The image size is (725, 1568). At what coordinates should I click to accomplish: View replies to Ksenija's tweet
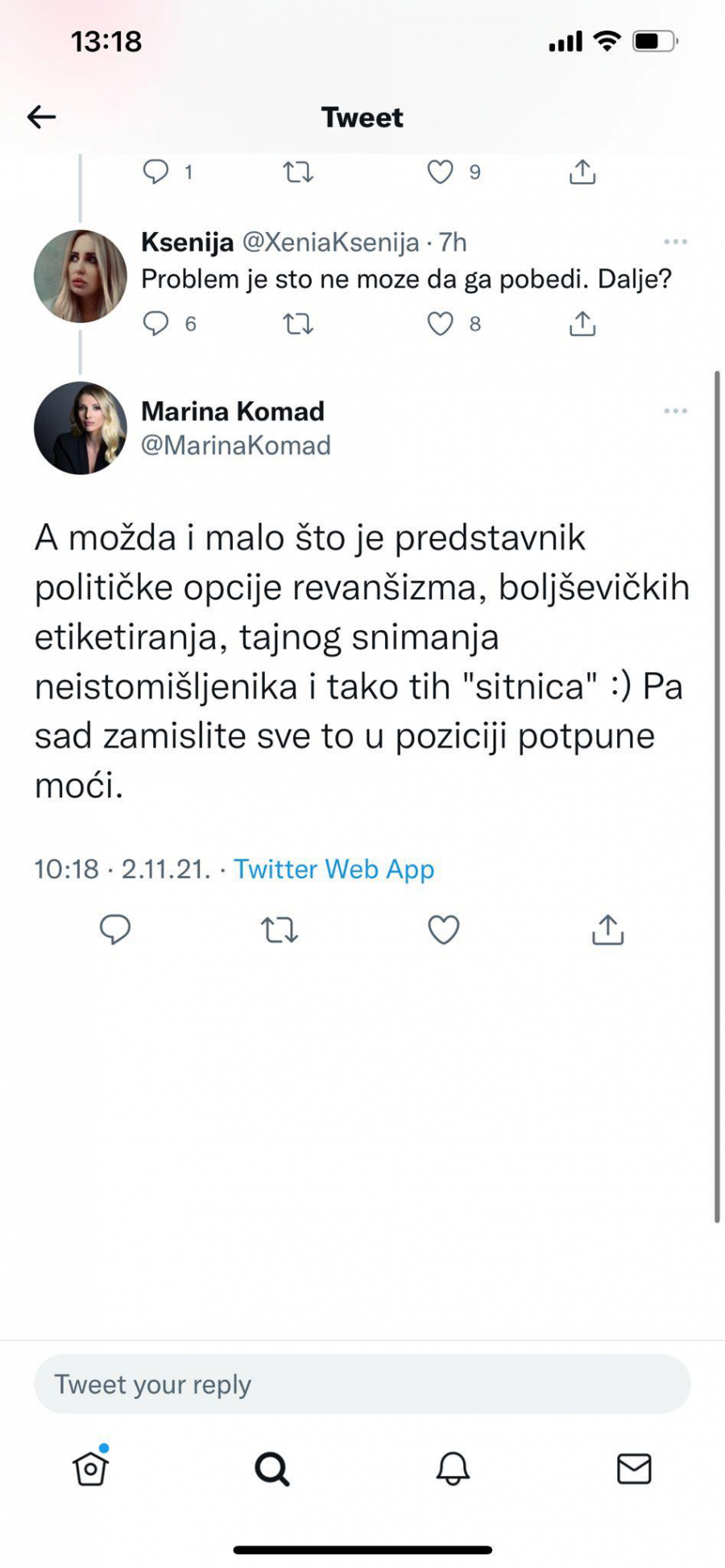(158, 325)
